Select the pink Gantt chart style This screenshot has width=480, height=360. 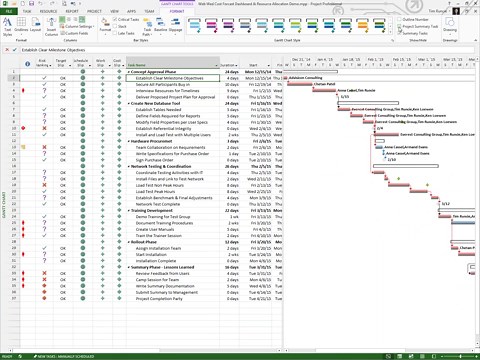tap(211, 26)
